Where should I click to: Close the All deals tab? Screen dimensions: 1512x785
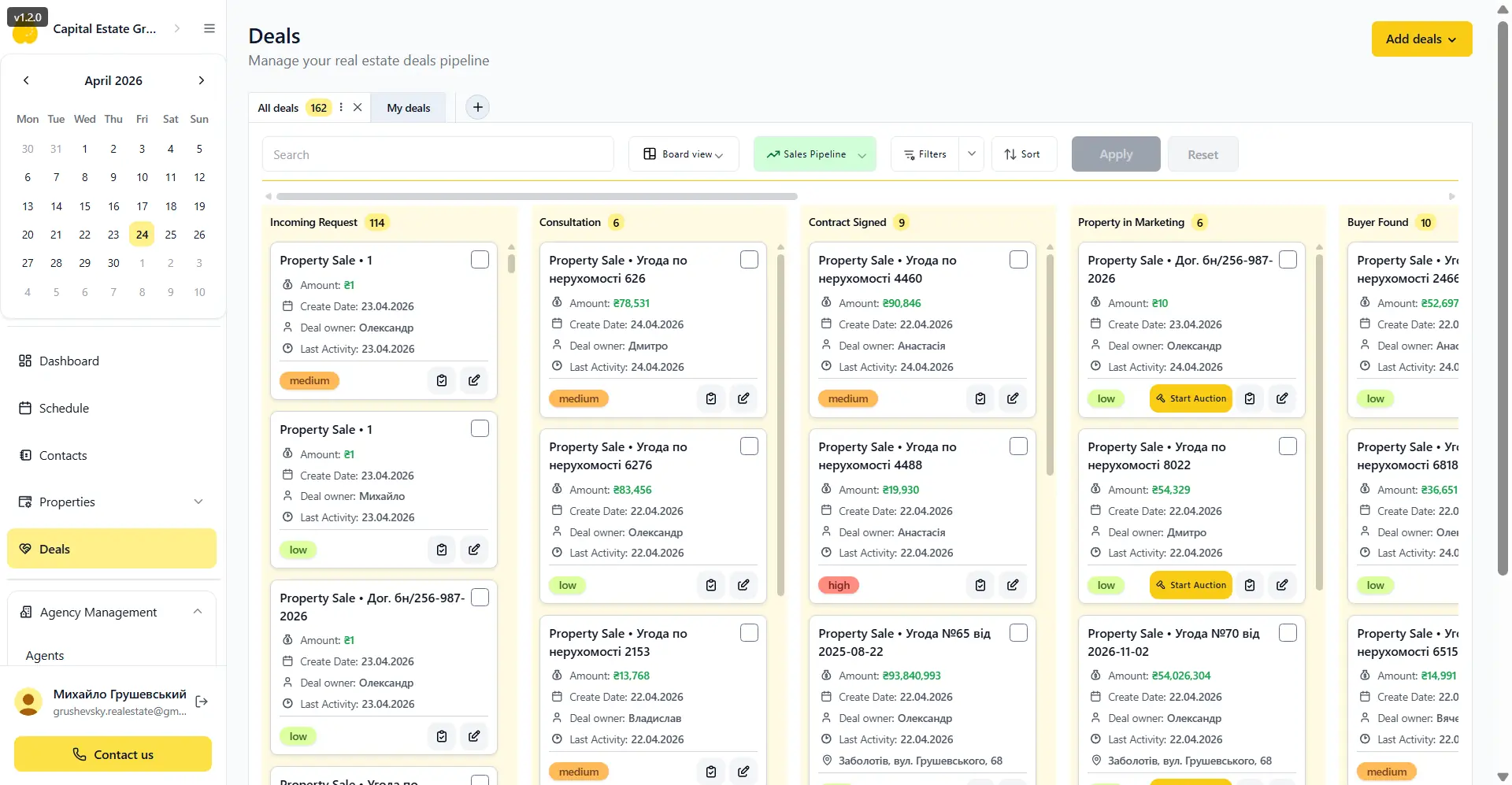pyautogui.click(x=358, y=107)
